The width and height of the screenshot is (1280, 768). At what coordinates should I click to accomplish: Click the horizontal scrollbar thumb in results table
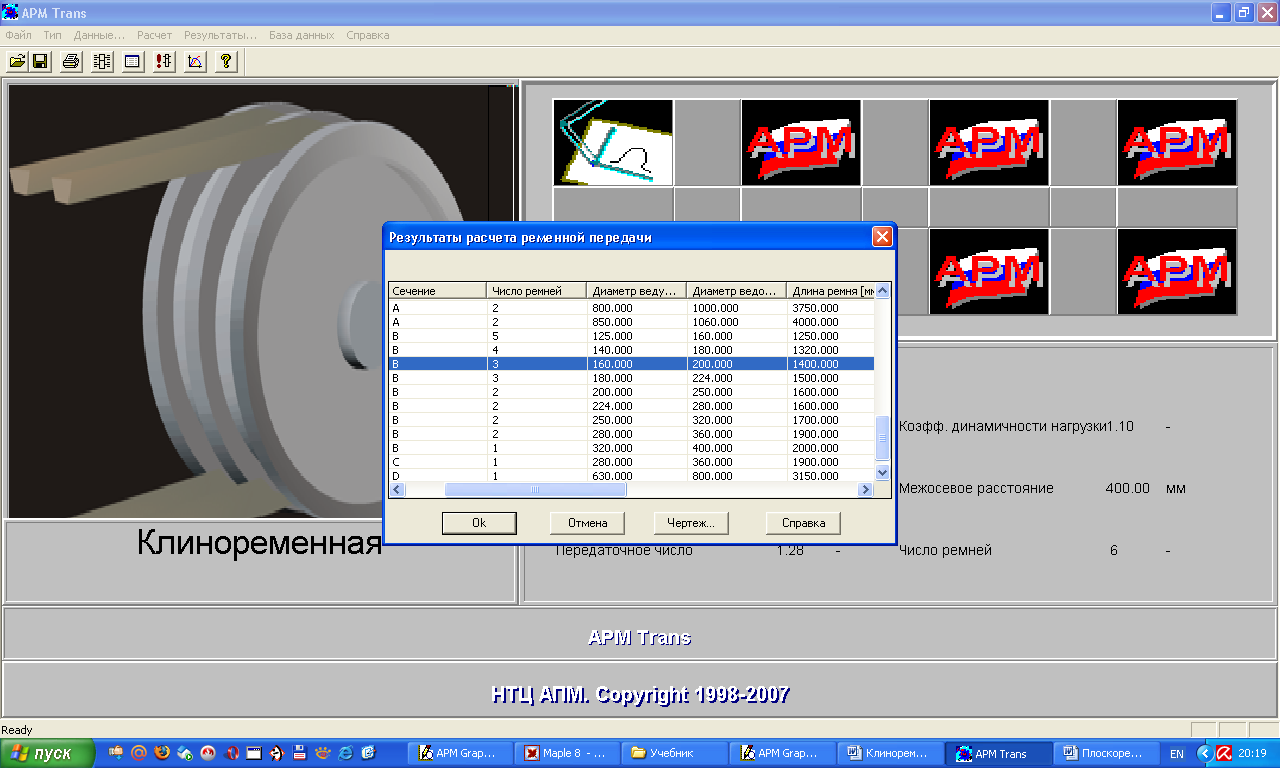pos(535,489)
